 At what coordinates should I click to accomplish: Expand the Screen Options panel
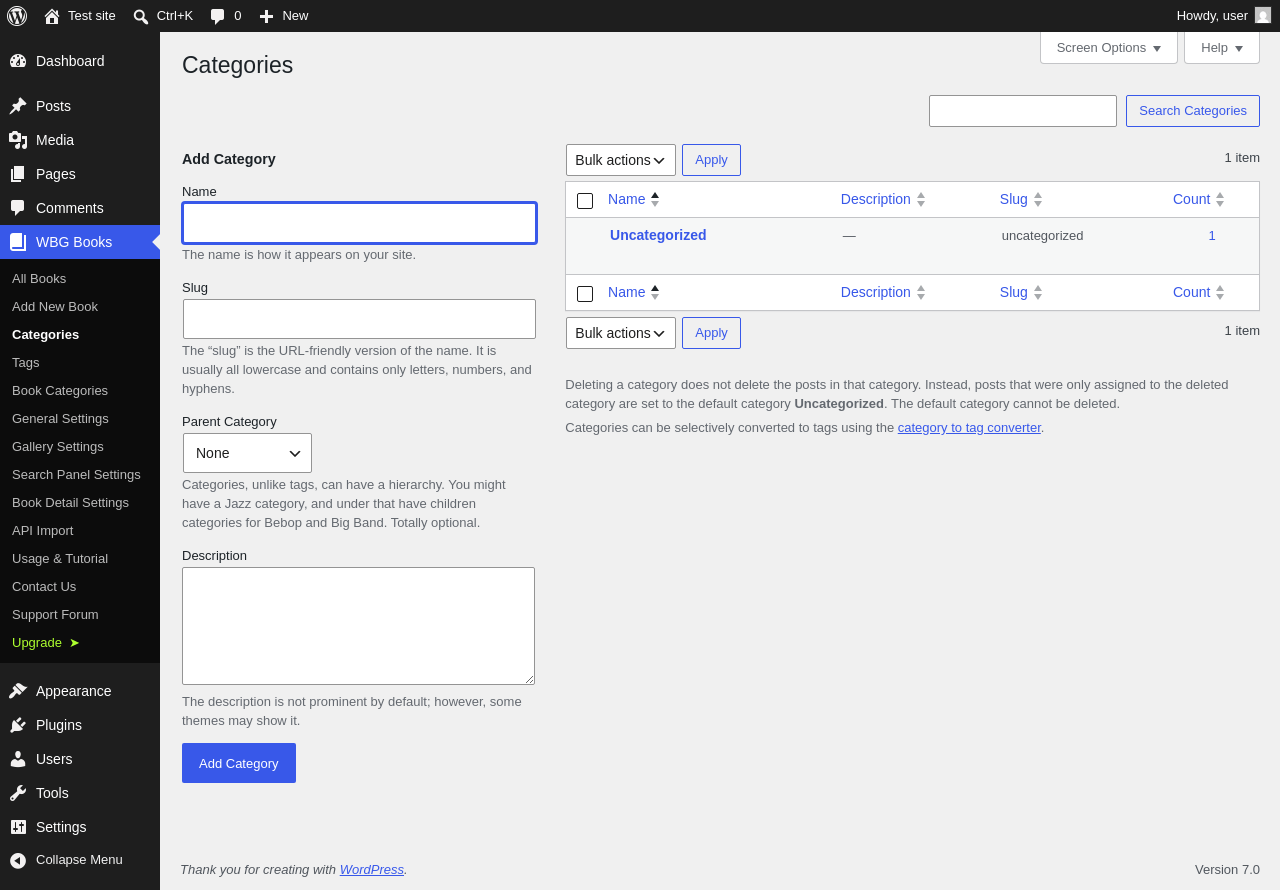click(1109, 47)
